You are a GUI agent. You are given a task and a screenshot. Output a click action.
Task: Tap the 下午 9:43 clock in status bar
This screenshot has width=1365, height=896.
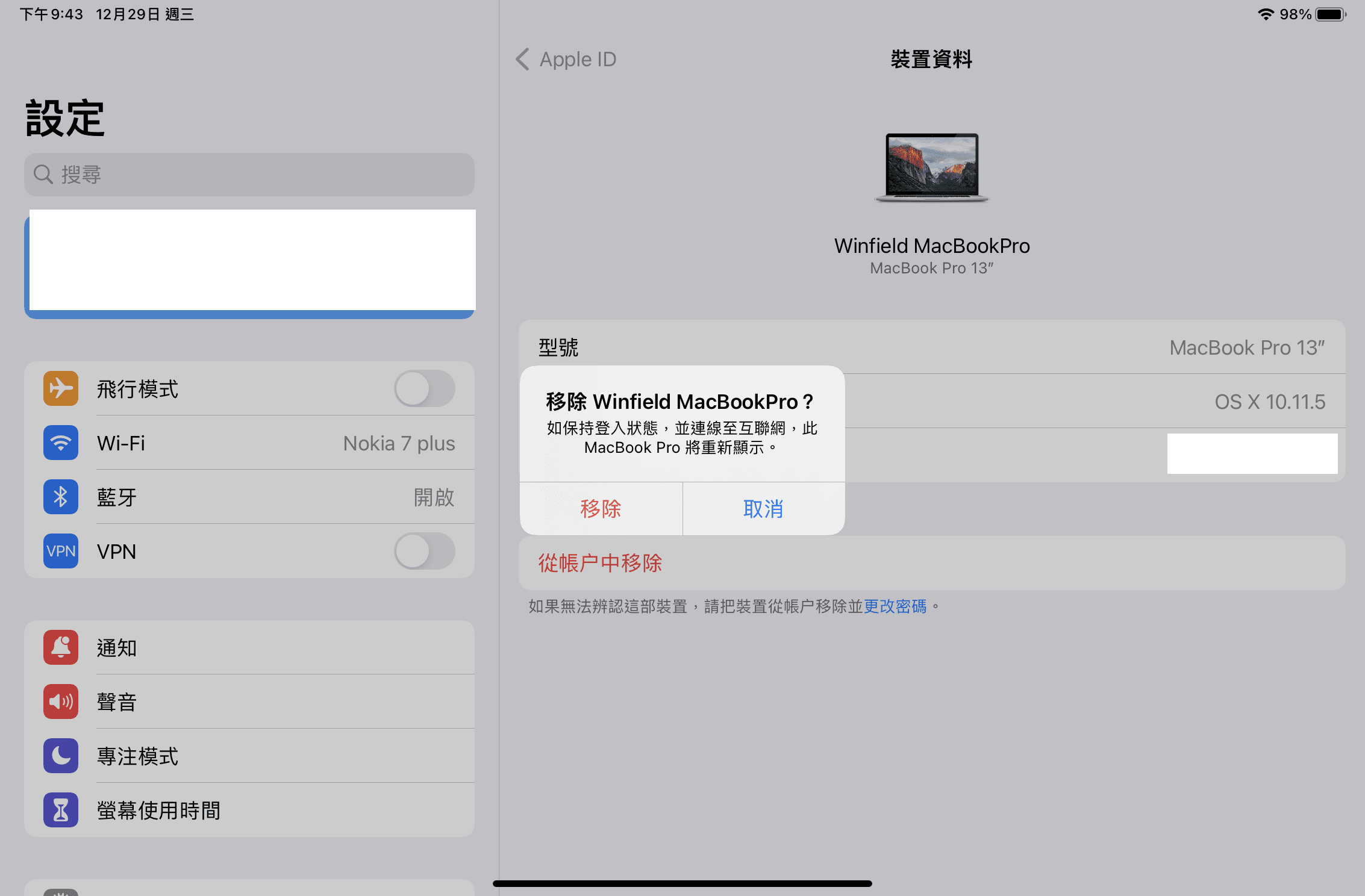point(51,14)
